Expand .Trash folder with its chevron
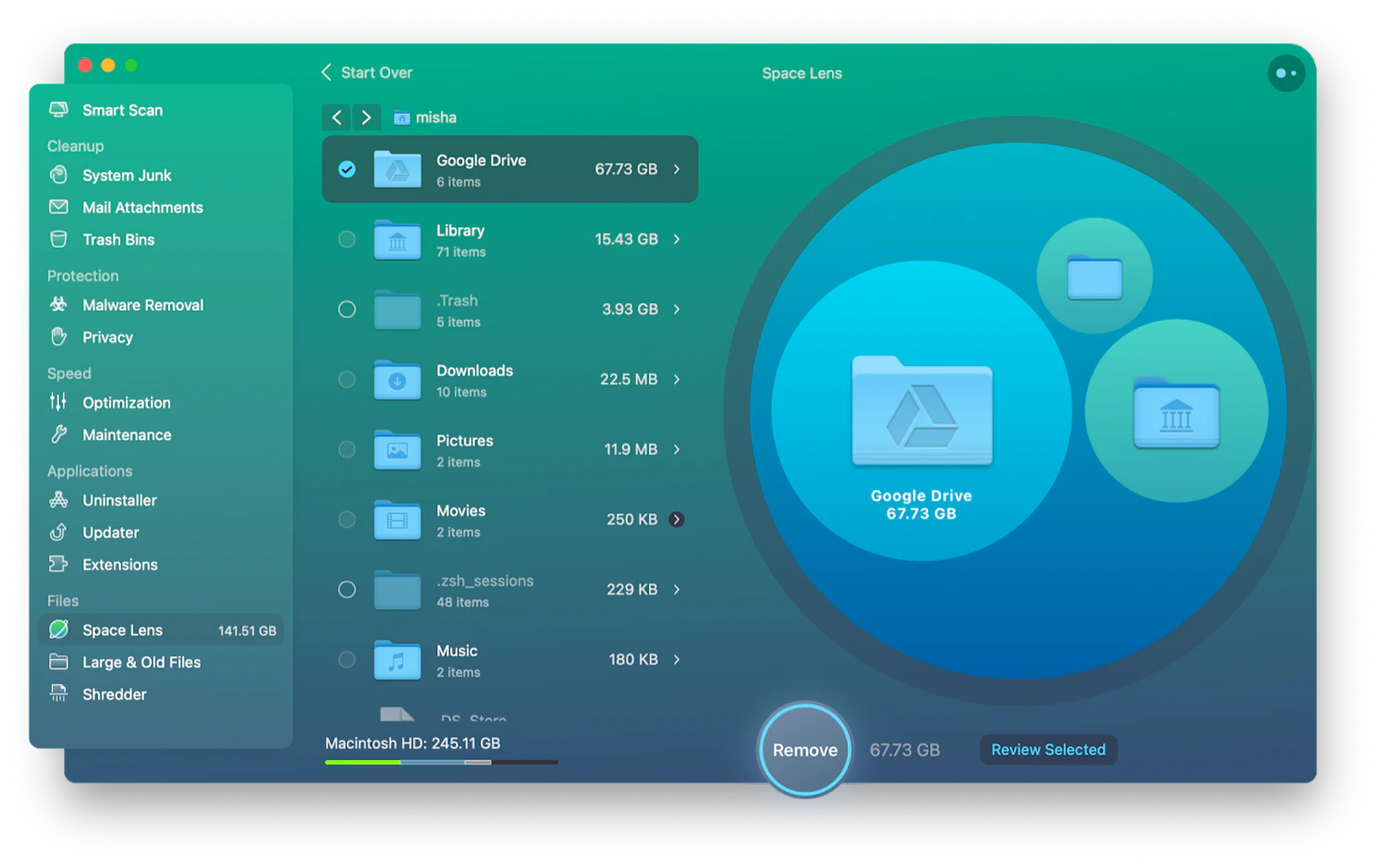The image size is (1381, 868). [x=677, y=310]
